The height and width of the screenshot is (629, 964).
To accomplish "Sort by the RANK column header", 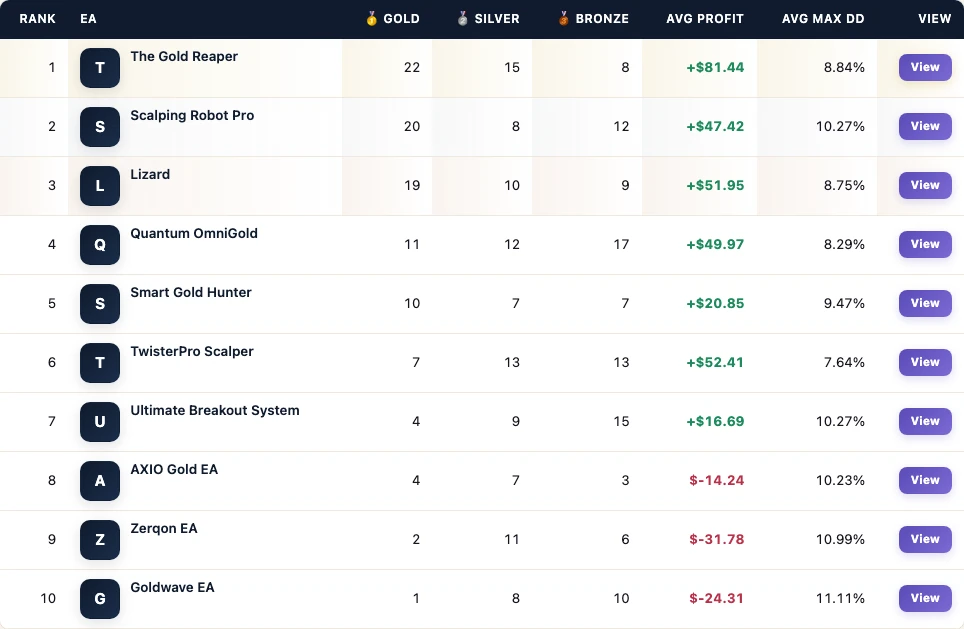I will (38, 18).
